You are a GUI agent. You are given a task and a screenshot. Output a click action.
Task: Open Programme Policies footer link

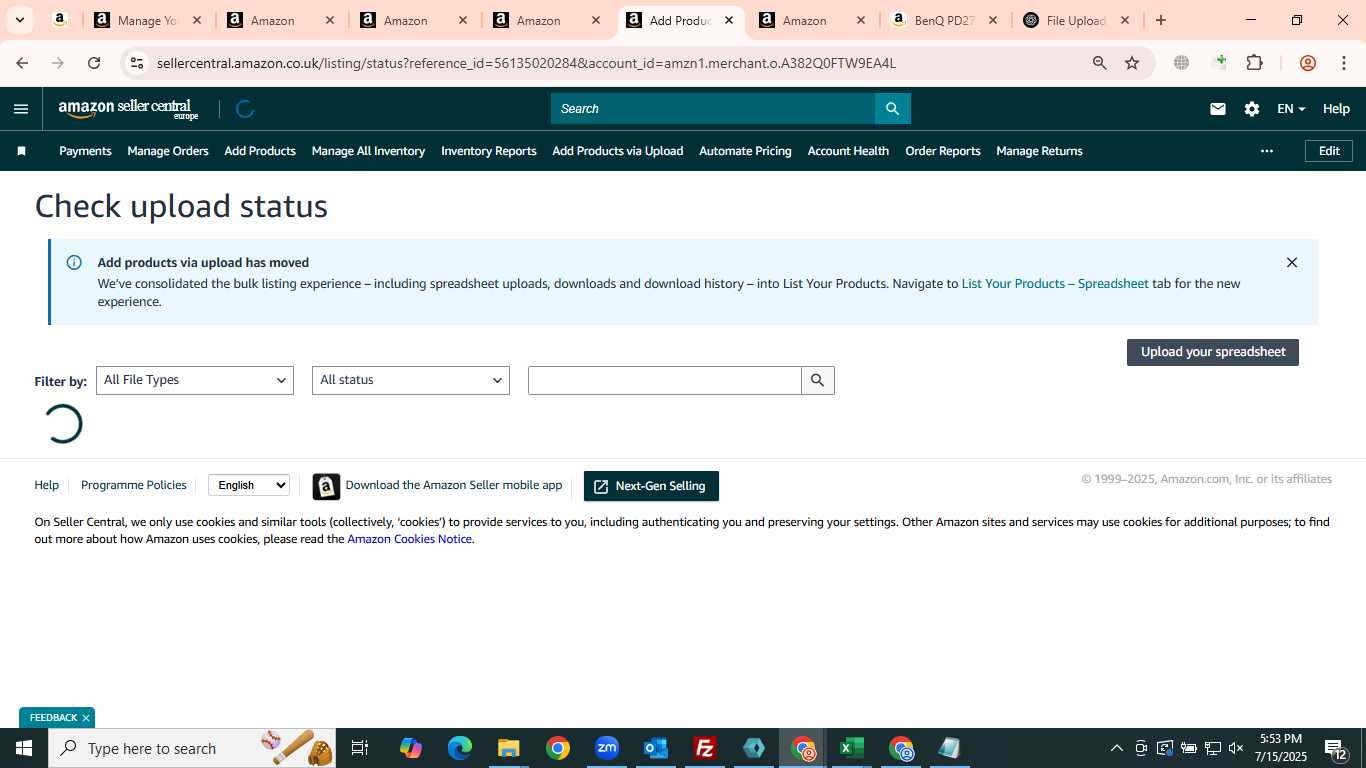click(134, 485)
